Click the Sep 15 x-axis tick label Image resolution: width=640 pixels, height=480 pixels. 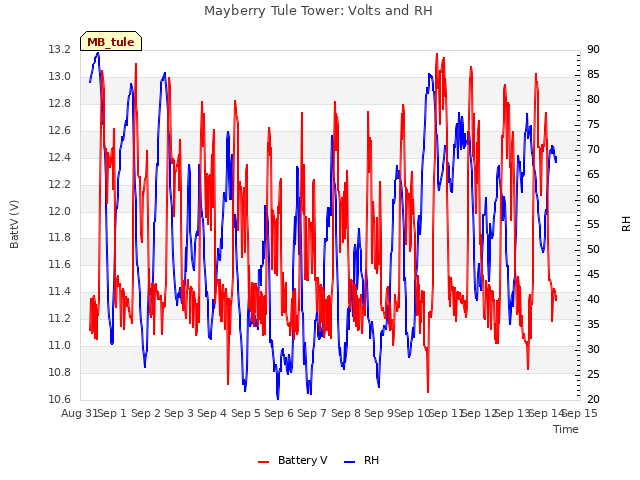pos(580,413)
